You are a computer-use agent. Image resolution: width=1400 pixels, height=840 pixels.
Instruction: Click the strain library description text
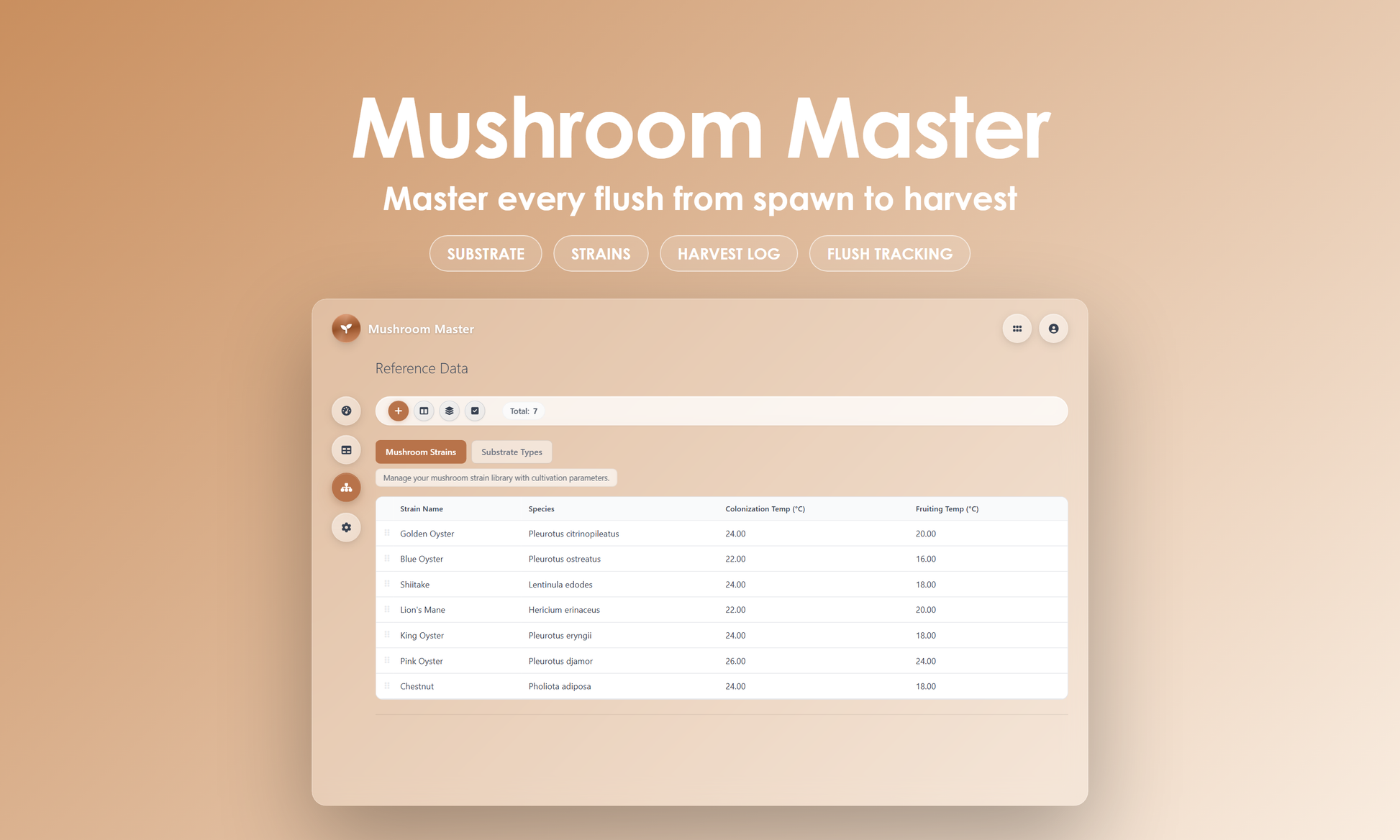coord(496,478)
